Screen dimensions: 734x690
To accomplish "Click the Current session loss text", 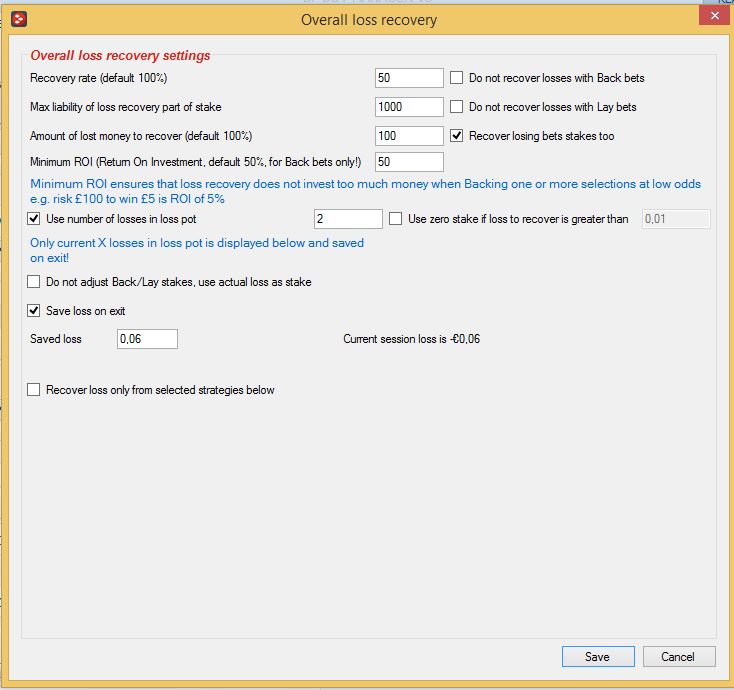I will click(411, 339).
